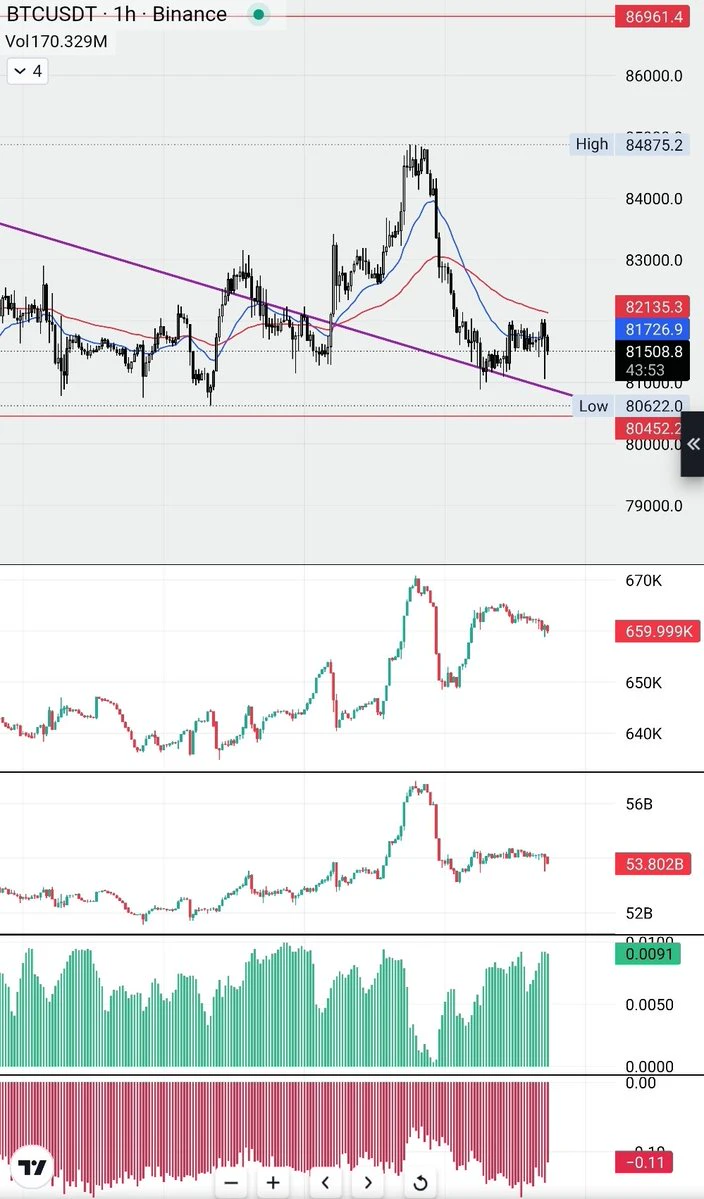Viewport: 704px width, 1199px height.
Task: Click the 53.802B indicator value label
Action: click(x=654, y=865)
